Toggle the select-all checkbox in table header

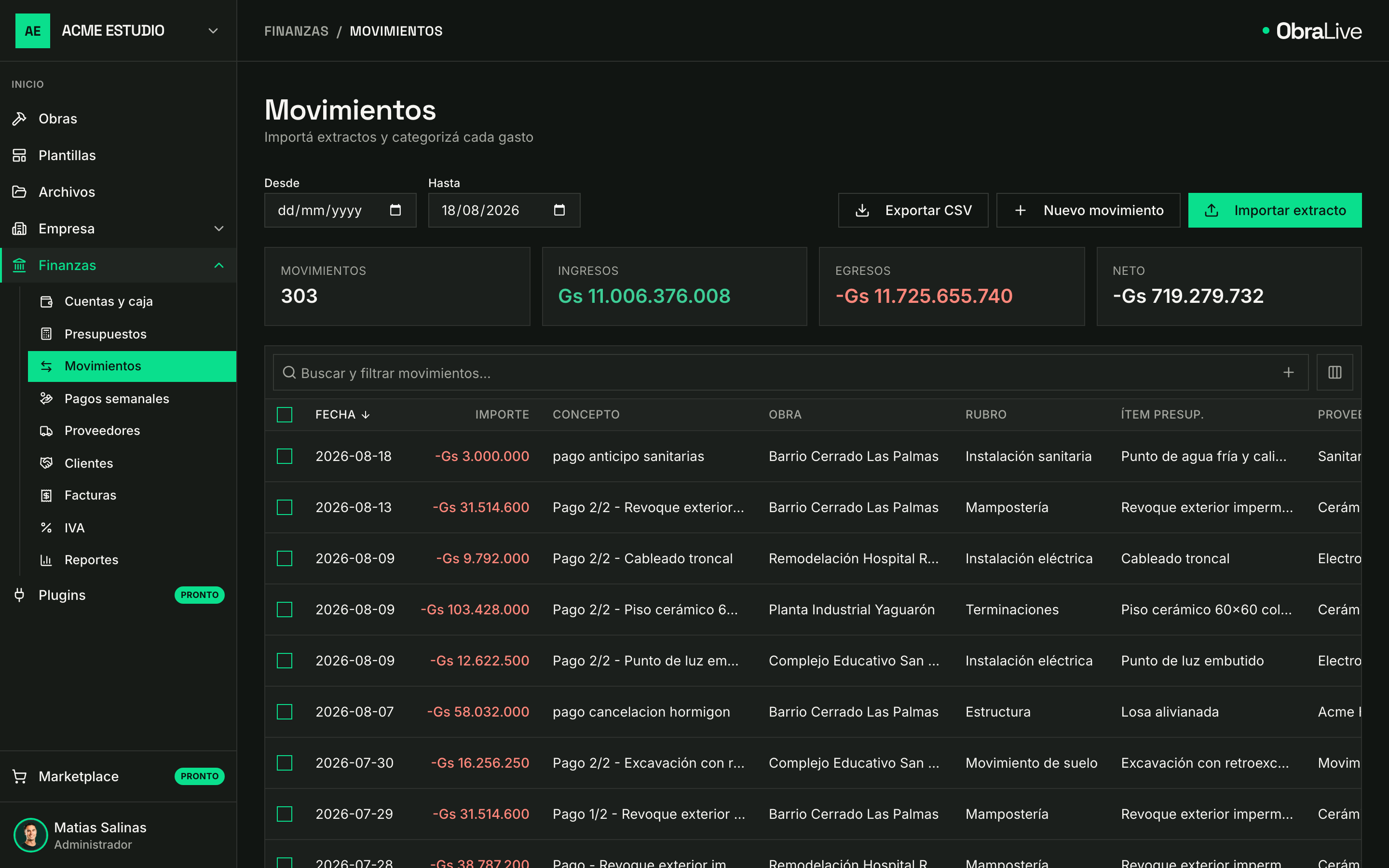point(285,415)
